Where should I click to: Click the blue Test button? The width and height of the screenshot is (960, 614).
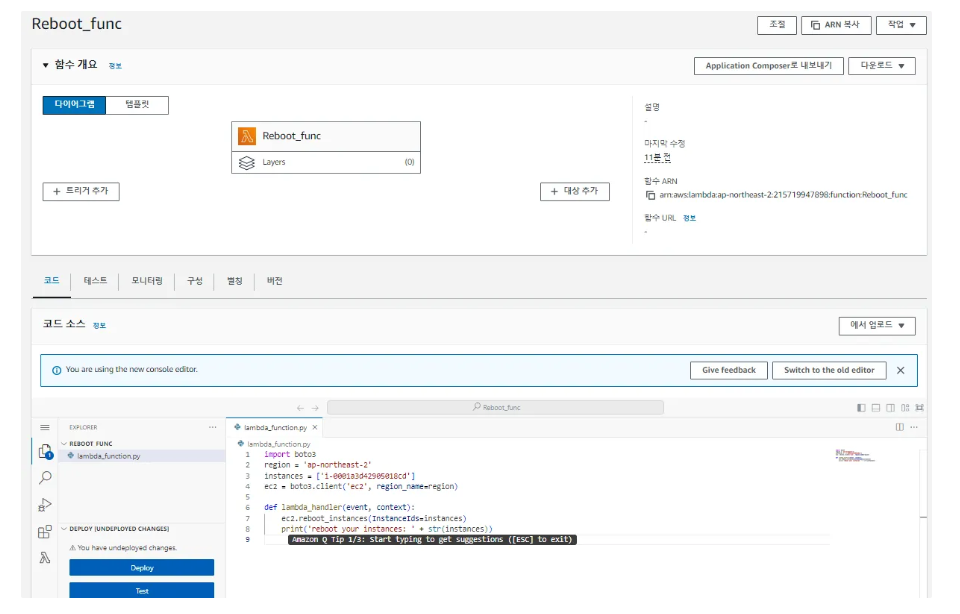point(141,590)
